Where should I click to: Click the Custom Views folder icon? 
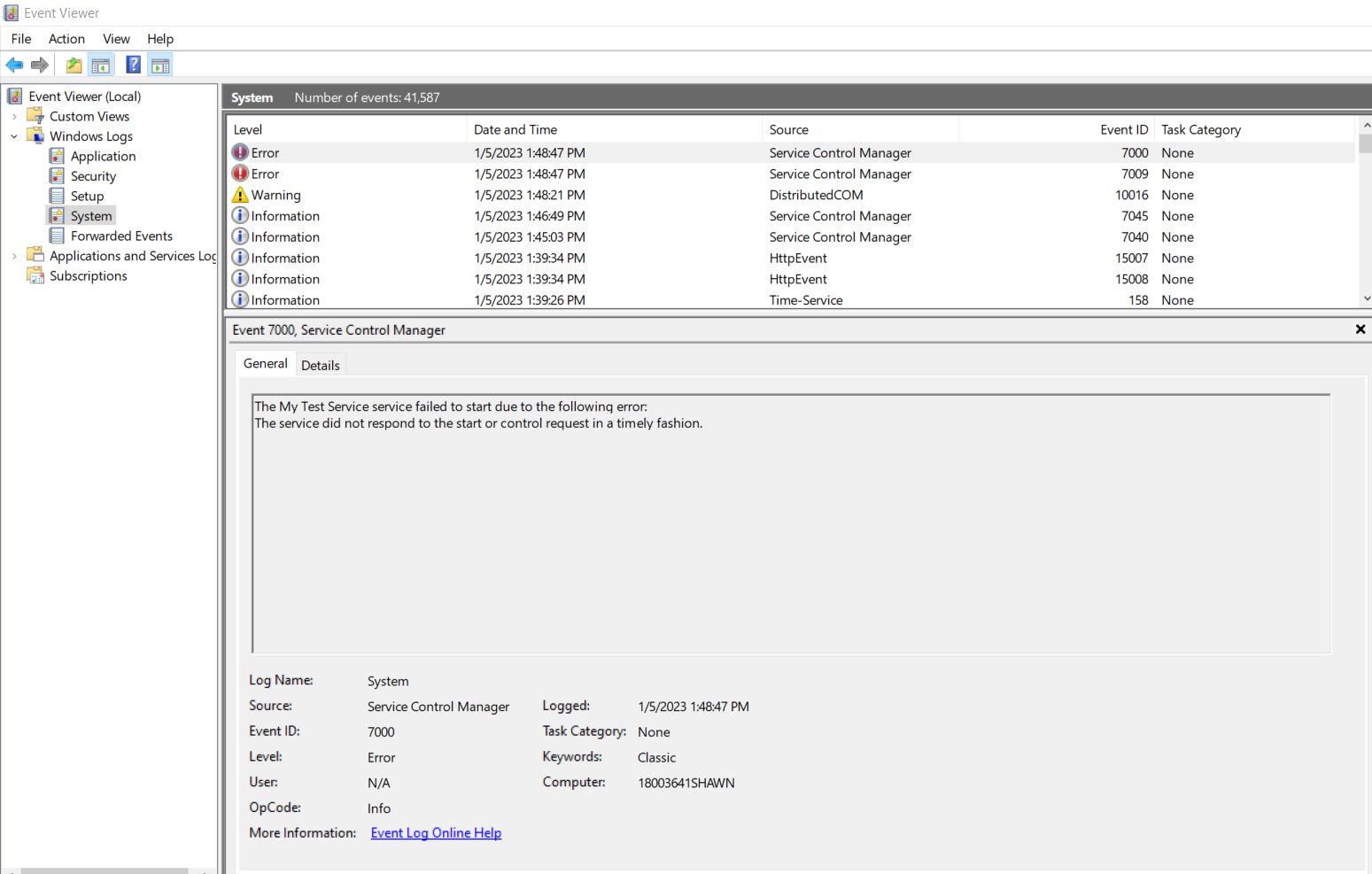35,116
